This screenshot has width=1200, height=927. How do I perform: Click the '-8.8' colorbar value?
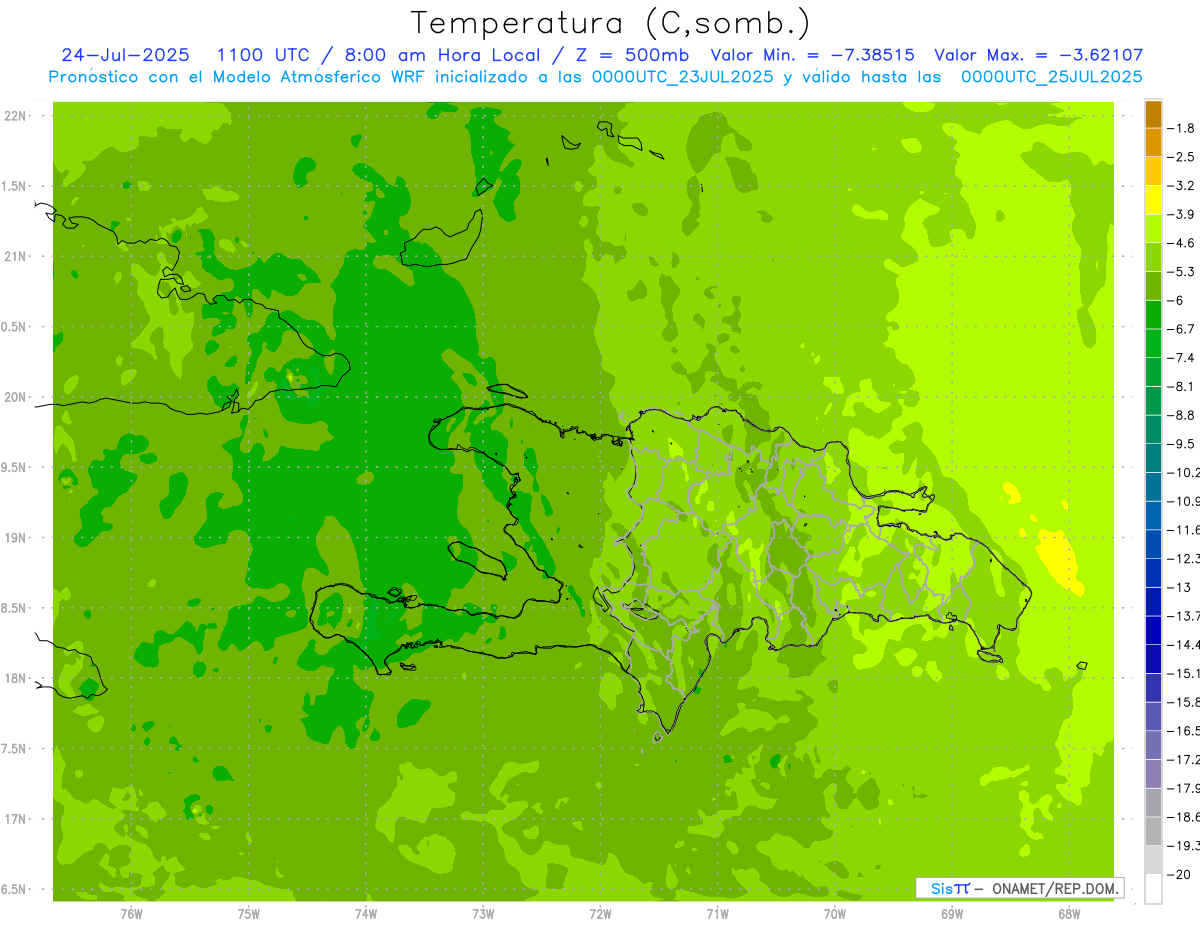click(1182, 415)
